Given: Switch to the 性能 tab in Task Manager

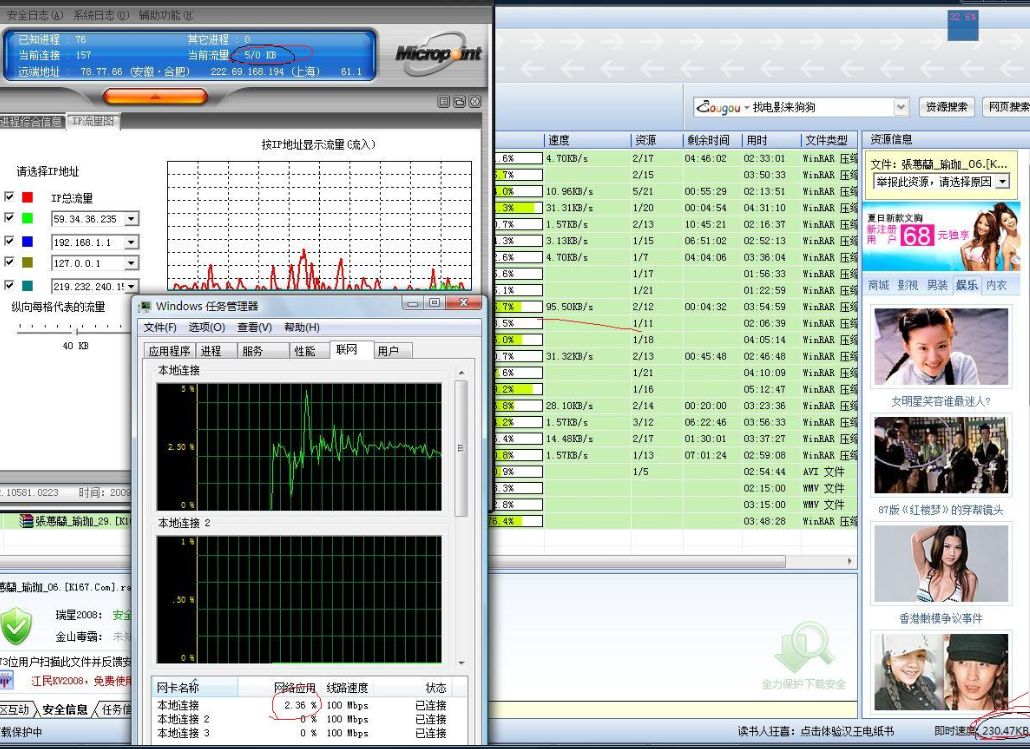Looking at the screenshot, I should click(x=304, y=351).
